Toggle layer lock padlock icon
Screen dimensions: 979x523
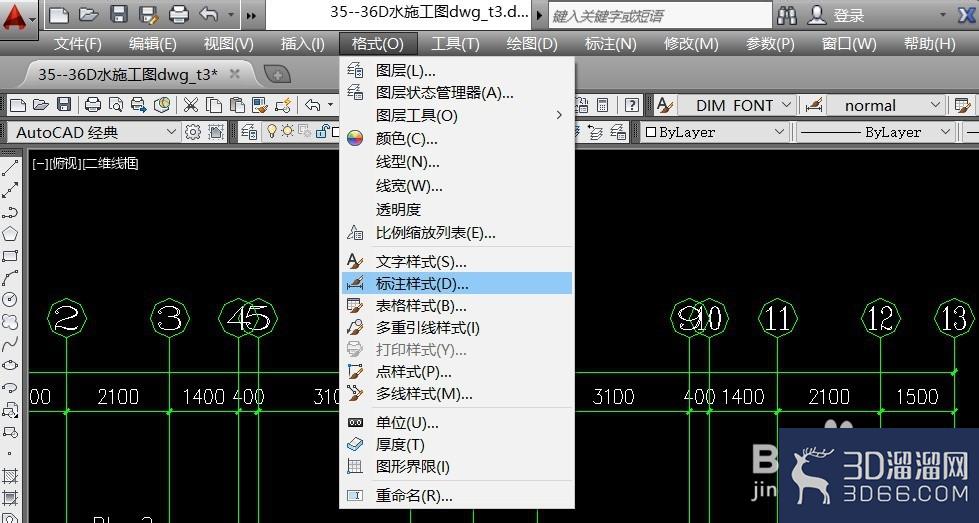(323, 132)
